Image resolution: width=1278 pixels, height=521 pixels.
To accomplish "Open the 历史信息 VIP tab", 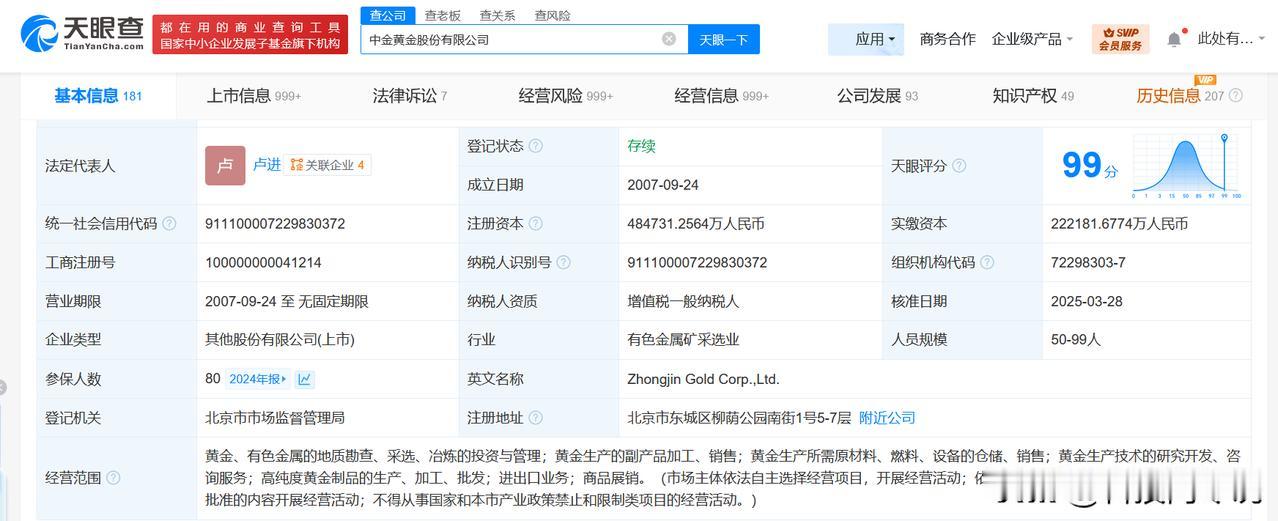I will (x=1180, y=96).
